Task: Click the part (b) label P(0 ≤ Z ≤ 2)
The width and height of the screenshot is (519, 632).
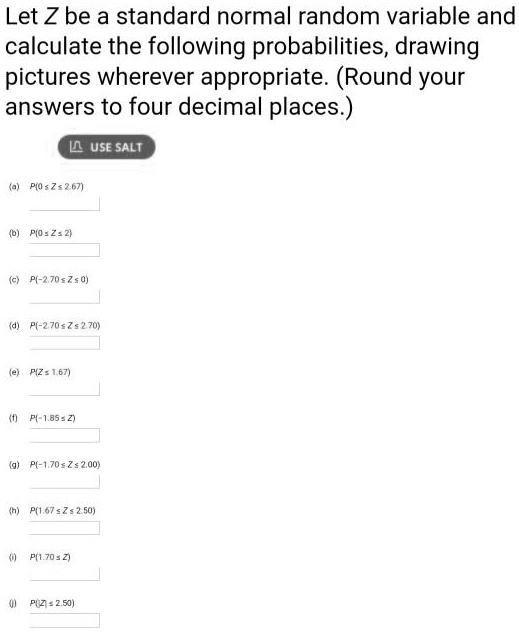Action: (x=51, y=233)
